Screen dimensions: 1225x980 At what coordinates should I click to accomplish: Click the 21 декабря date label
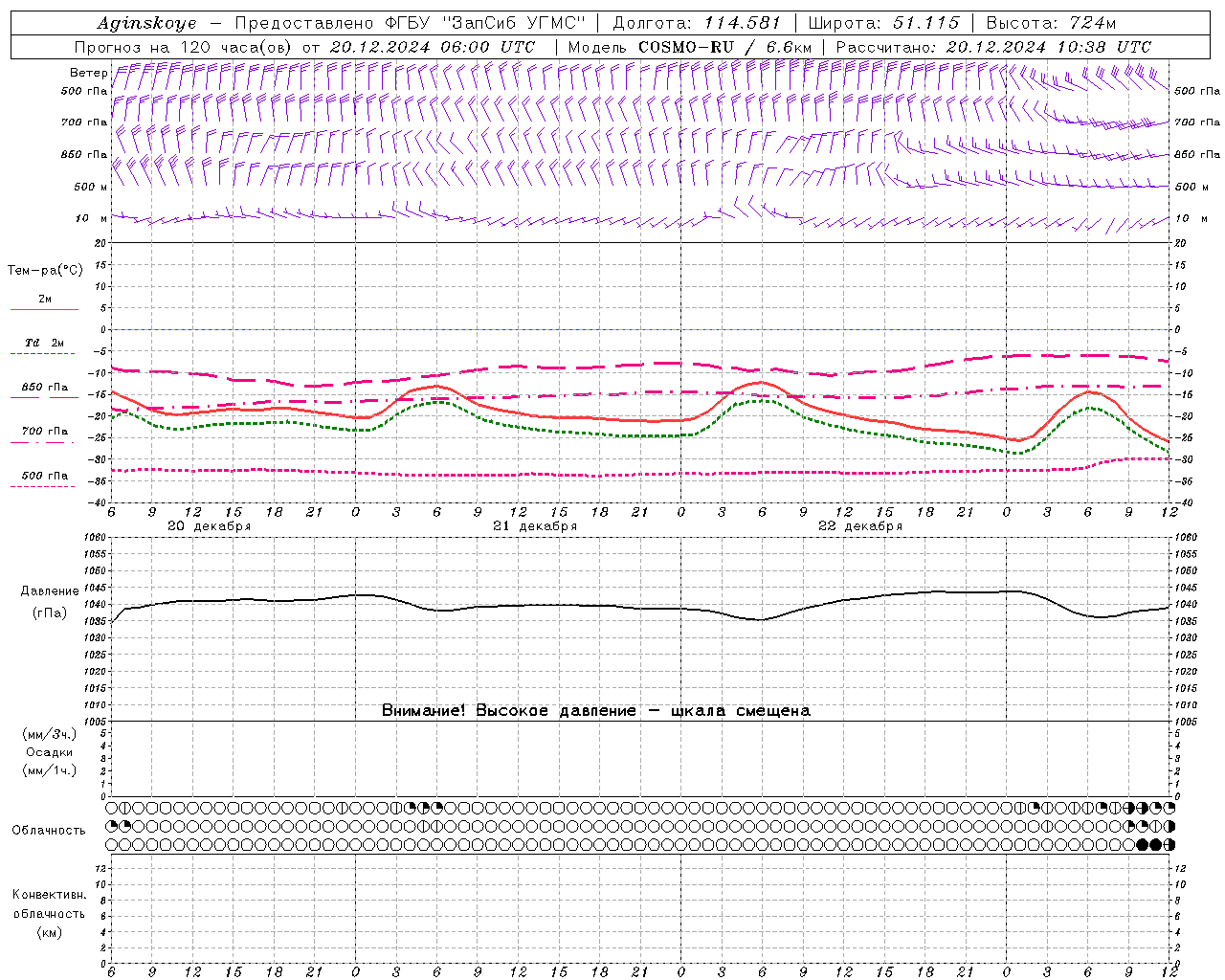[535, 526]
